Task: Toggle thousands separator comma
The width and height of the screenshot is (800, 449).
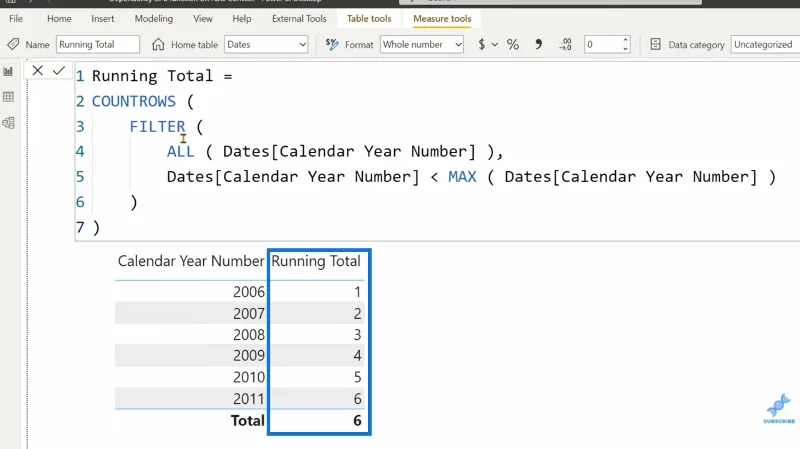Action: [538, 44]
